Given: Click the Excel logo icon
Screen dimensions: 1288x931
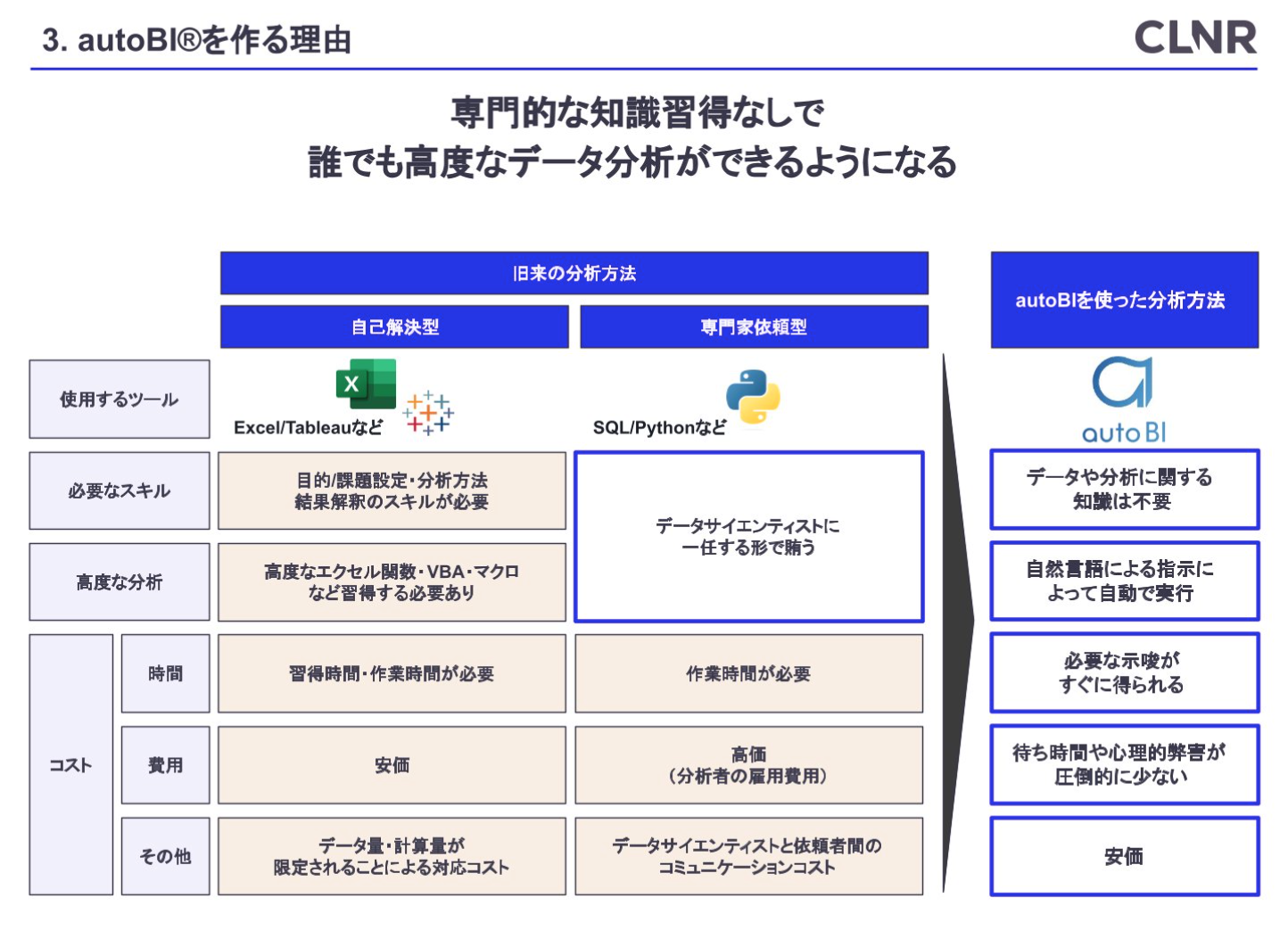Looking at the screenshot, I should click(366, 384).
